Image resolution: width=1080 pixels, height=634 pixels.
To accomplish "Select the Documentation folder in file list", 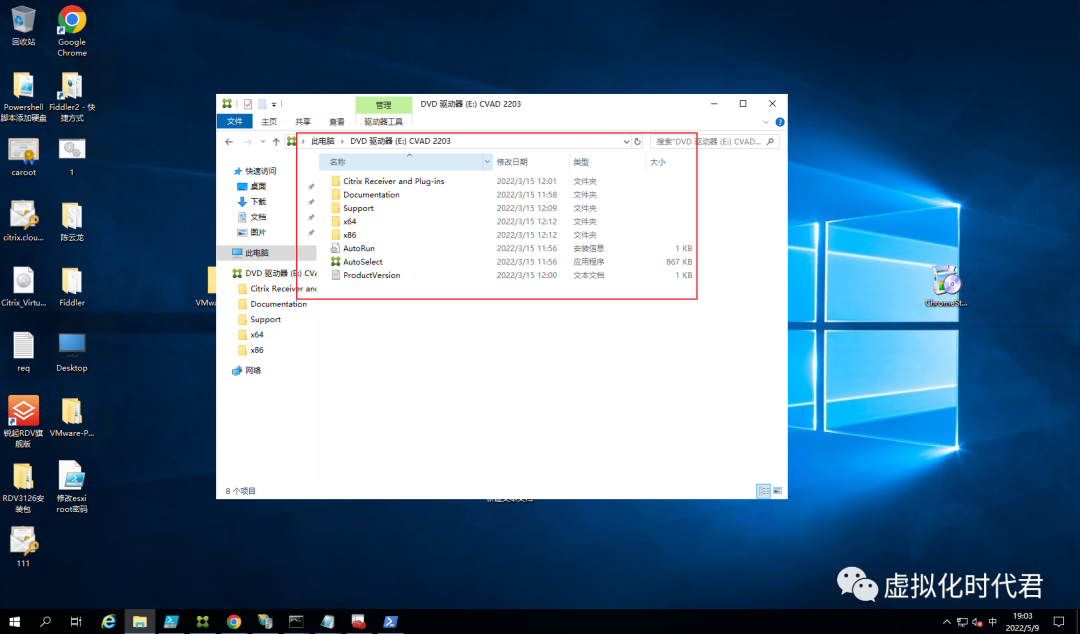I will tap(371, 195).
